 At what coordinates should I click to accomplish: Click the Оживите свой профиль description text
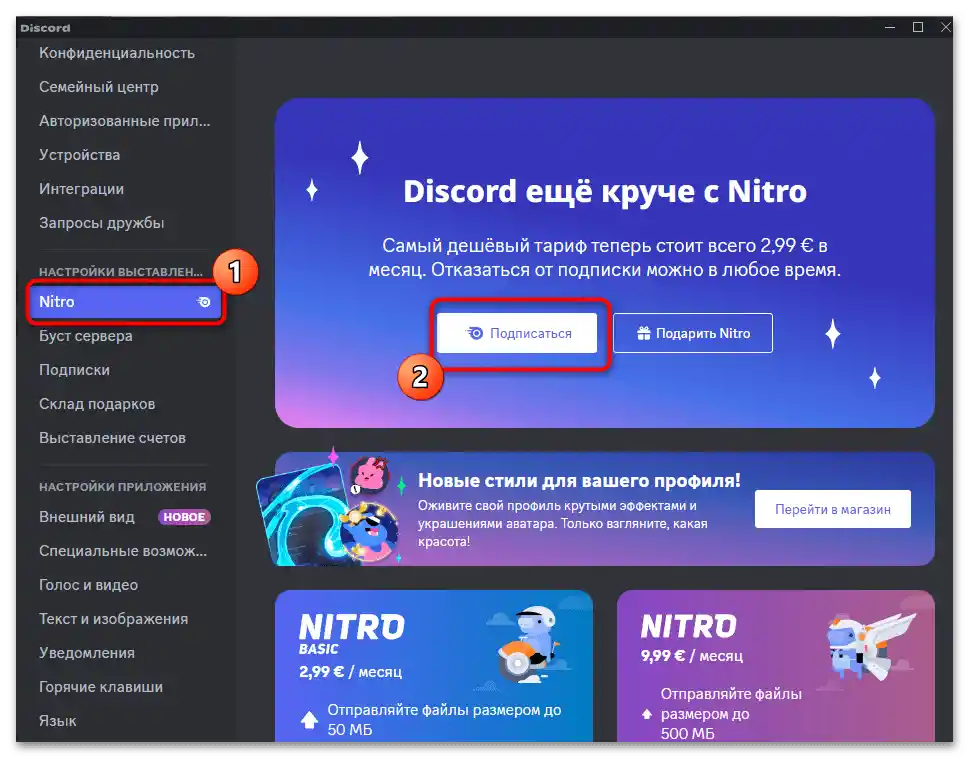pos(562,523)
